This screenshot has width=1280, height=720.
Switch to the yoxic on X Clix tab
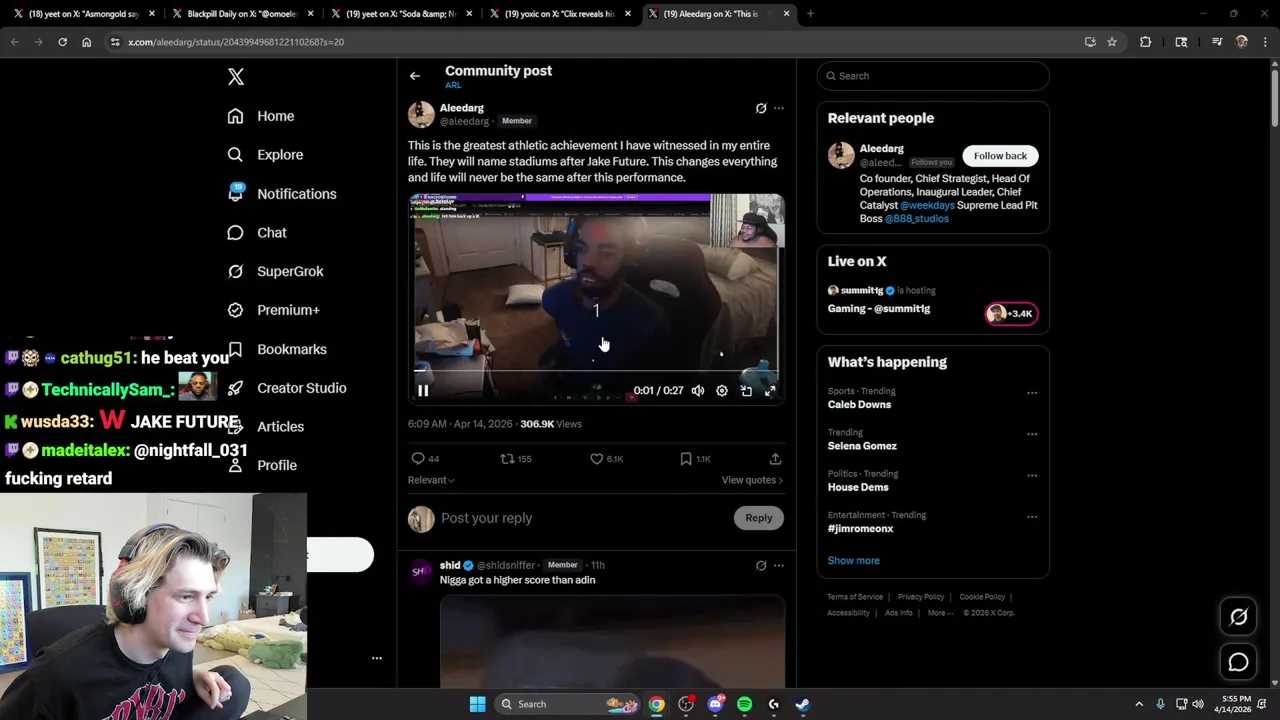pyautogui.click(x=560, y=14)
